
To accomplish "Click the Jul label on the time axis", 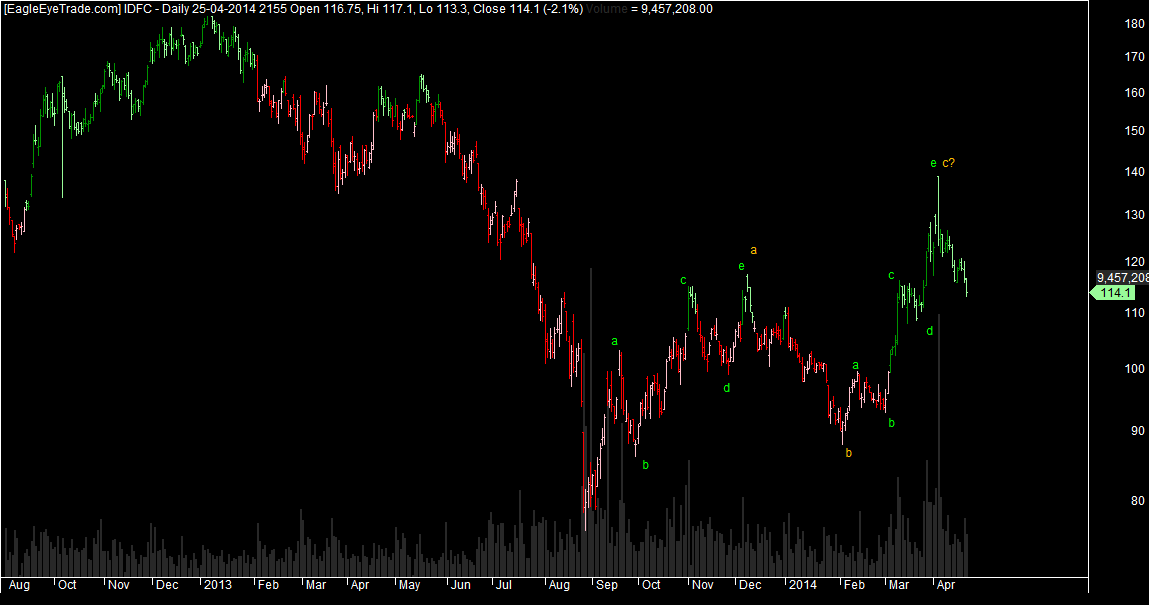I will 503,584.
